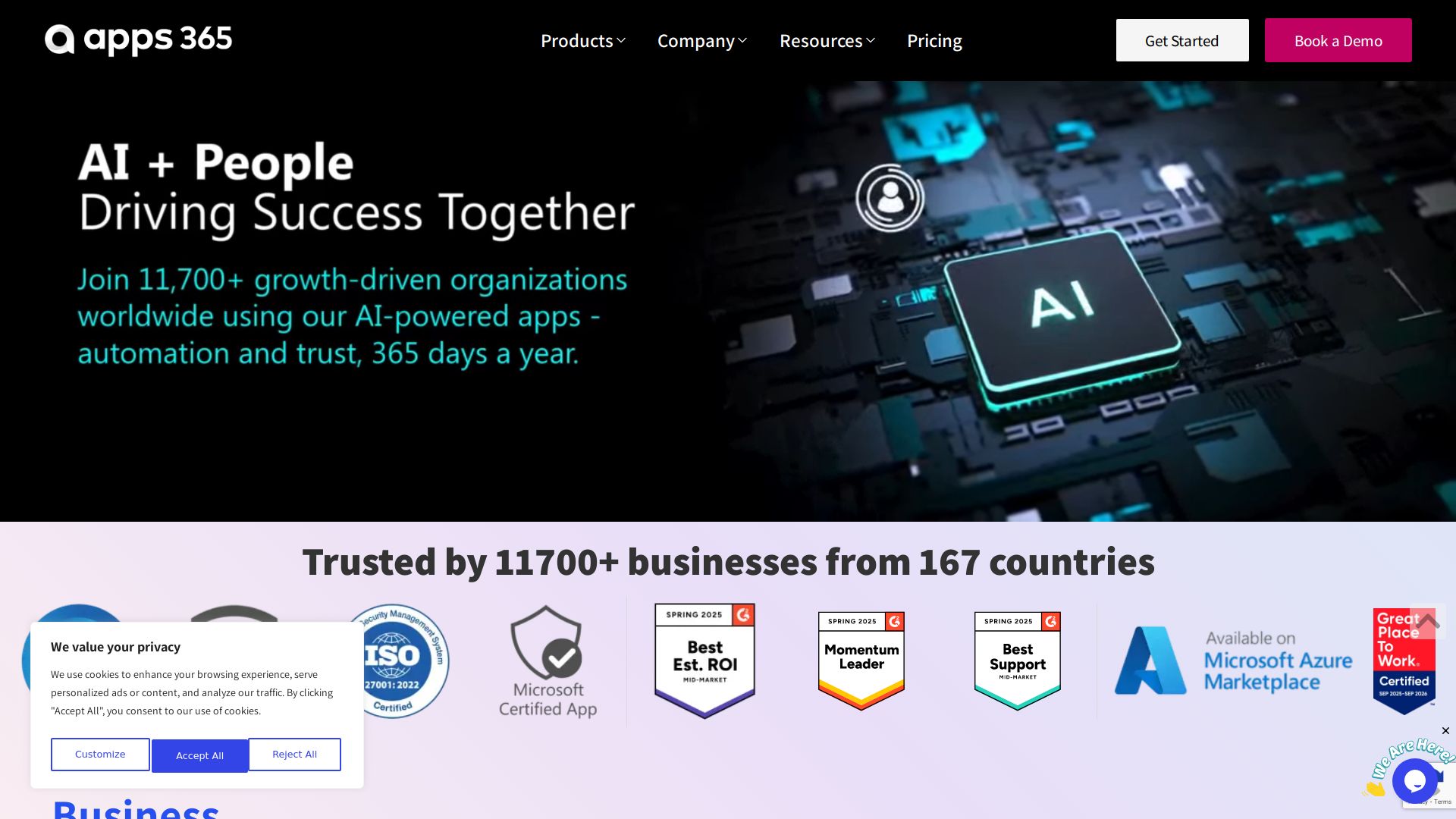The height and width of the screenshot is (819, 1456).
Task: Reject all cookies
Action: [x=295, y=755]
